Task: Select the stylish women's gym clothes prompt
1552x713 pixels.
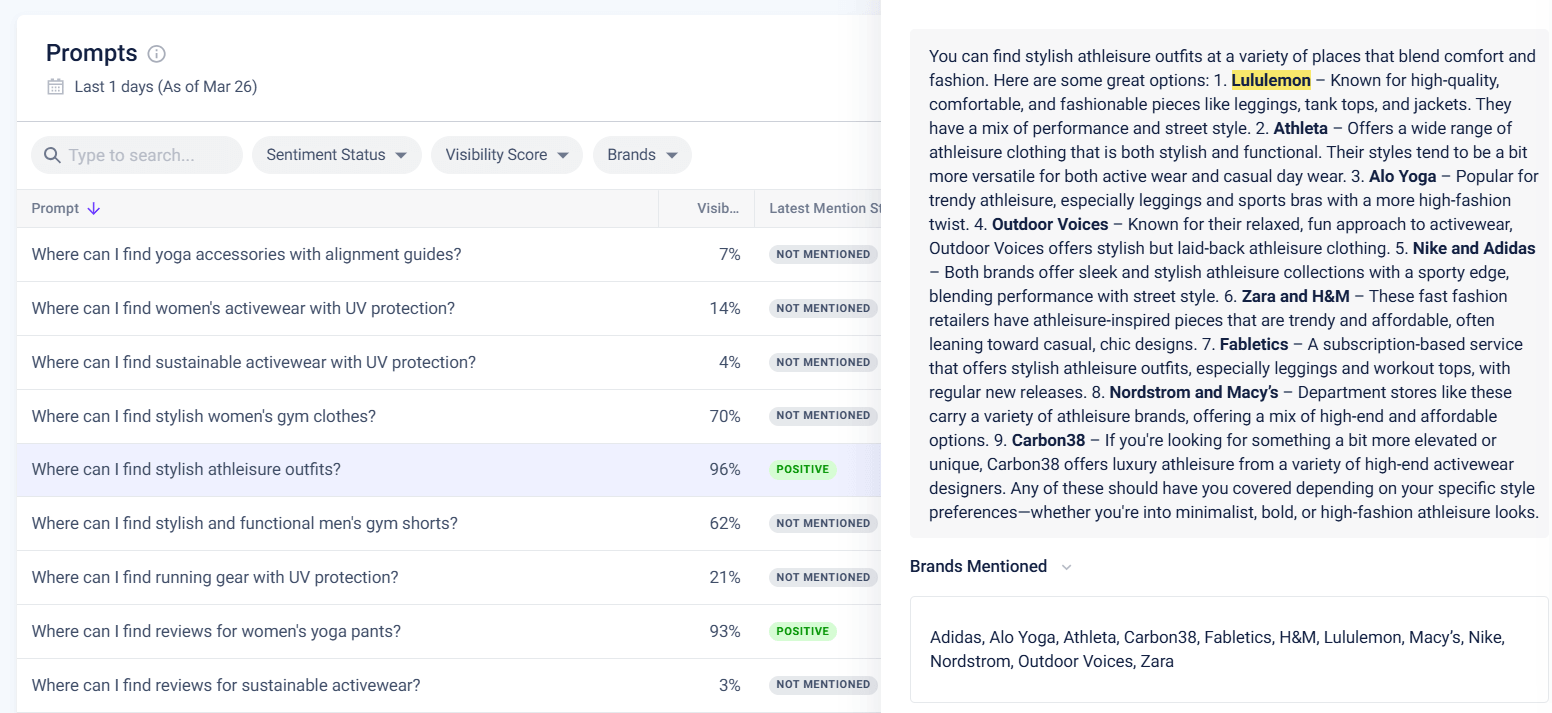Action: tap(204, 416)
